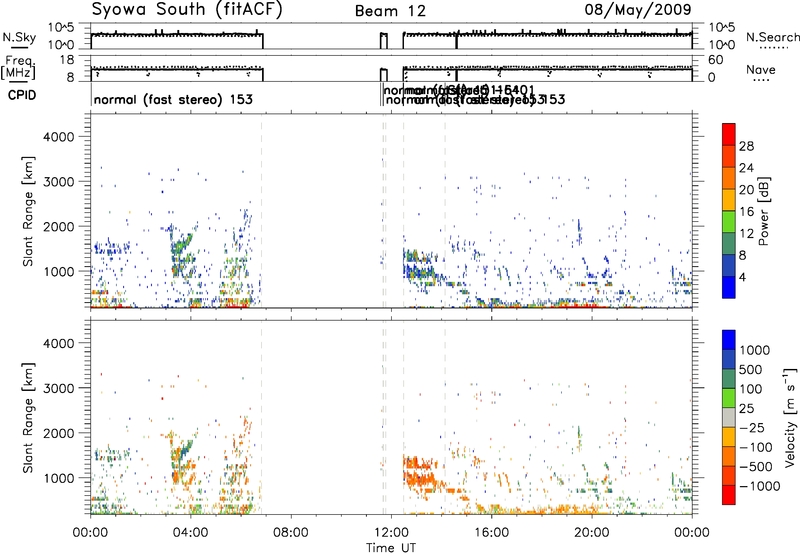Image resolution: width=800 pixels, height=554 pixels.
Task: Click the green-blue echo cluster near 03:30 in power panel
Action: tap(183, 253)
